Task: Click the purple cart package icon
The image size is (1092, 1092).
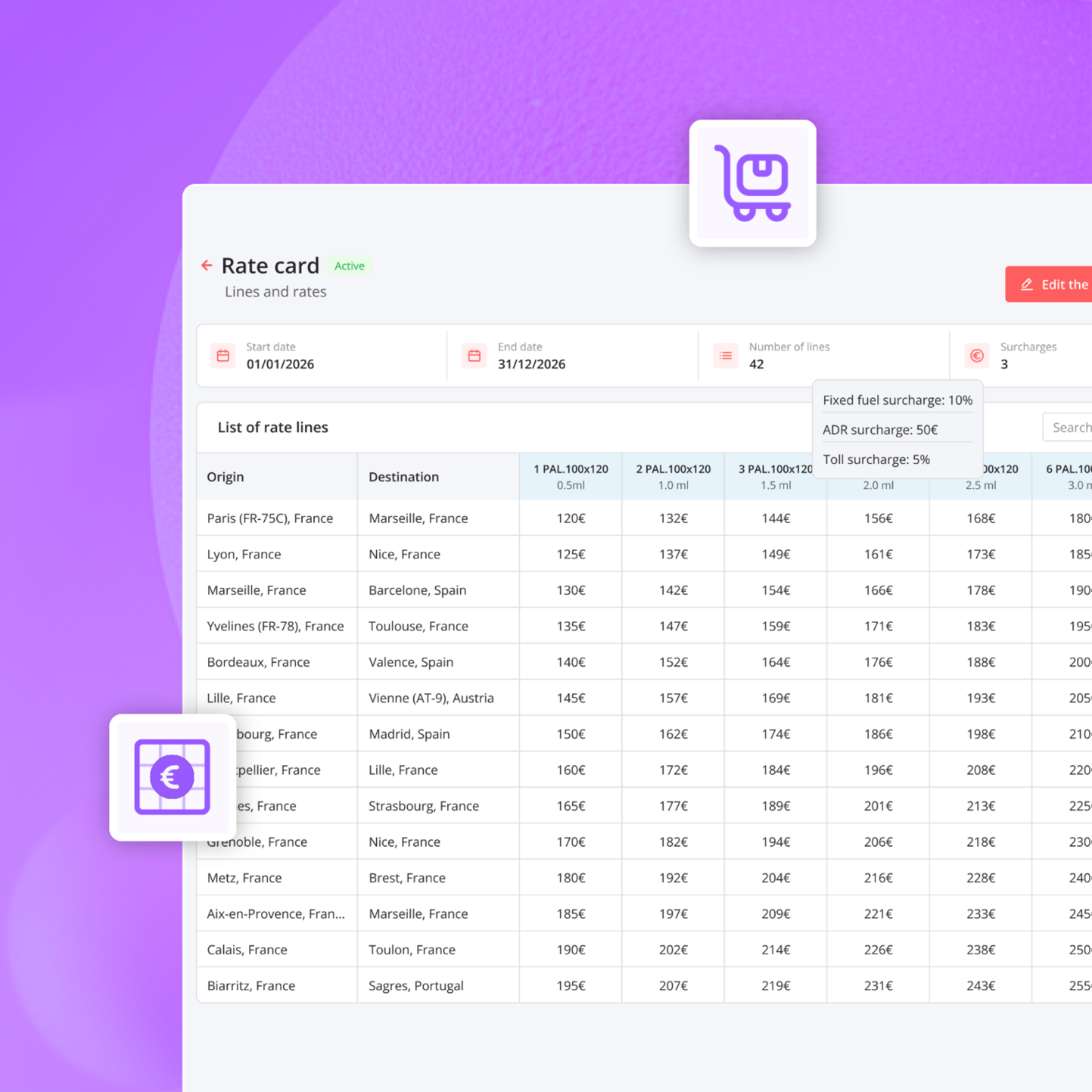Action: (x=752, y=183)
